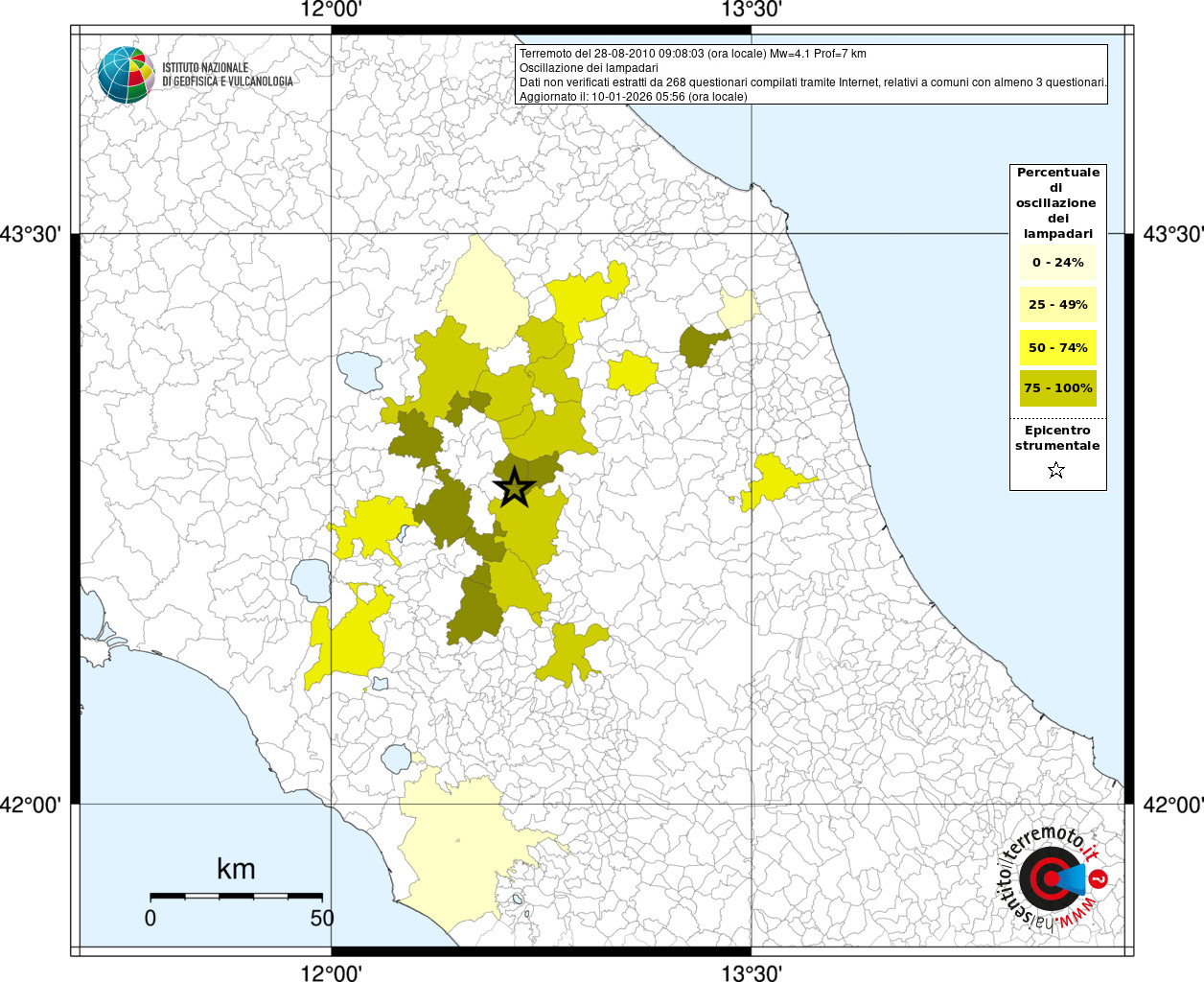The width and height of the screenshot is (1204, 982).
Task: Click the '50' mark on the scale bar
Action: [x=322, y=918]
